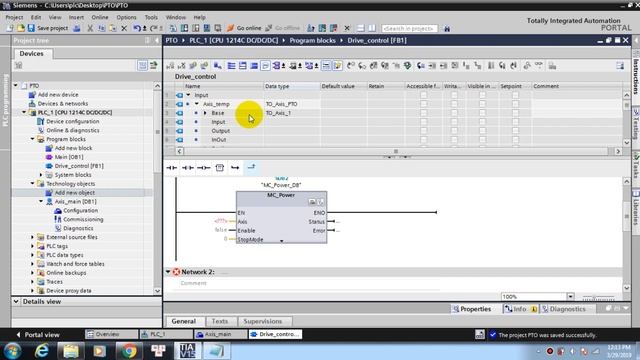
Task: Expand the System blocks tree folder
Action: click(x=41, y=175)
